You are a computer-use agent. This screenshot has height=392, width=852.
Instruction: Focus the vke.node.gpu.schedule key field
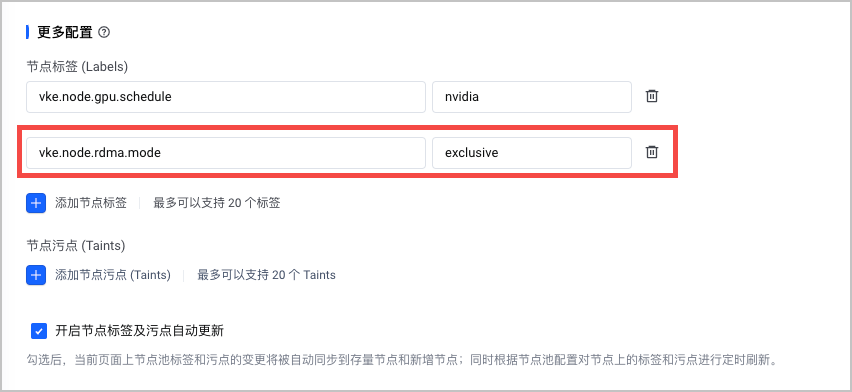point(225,97)
